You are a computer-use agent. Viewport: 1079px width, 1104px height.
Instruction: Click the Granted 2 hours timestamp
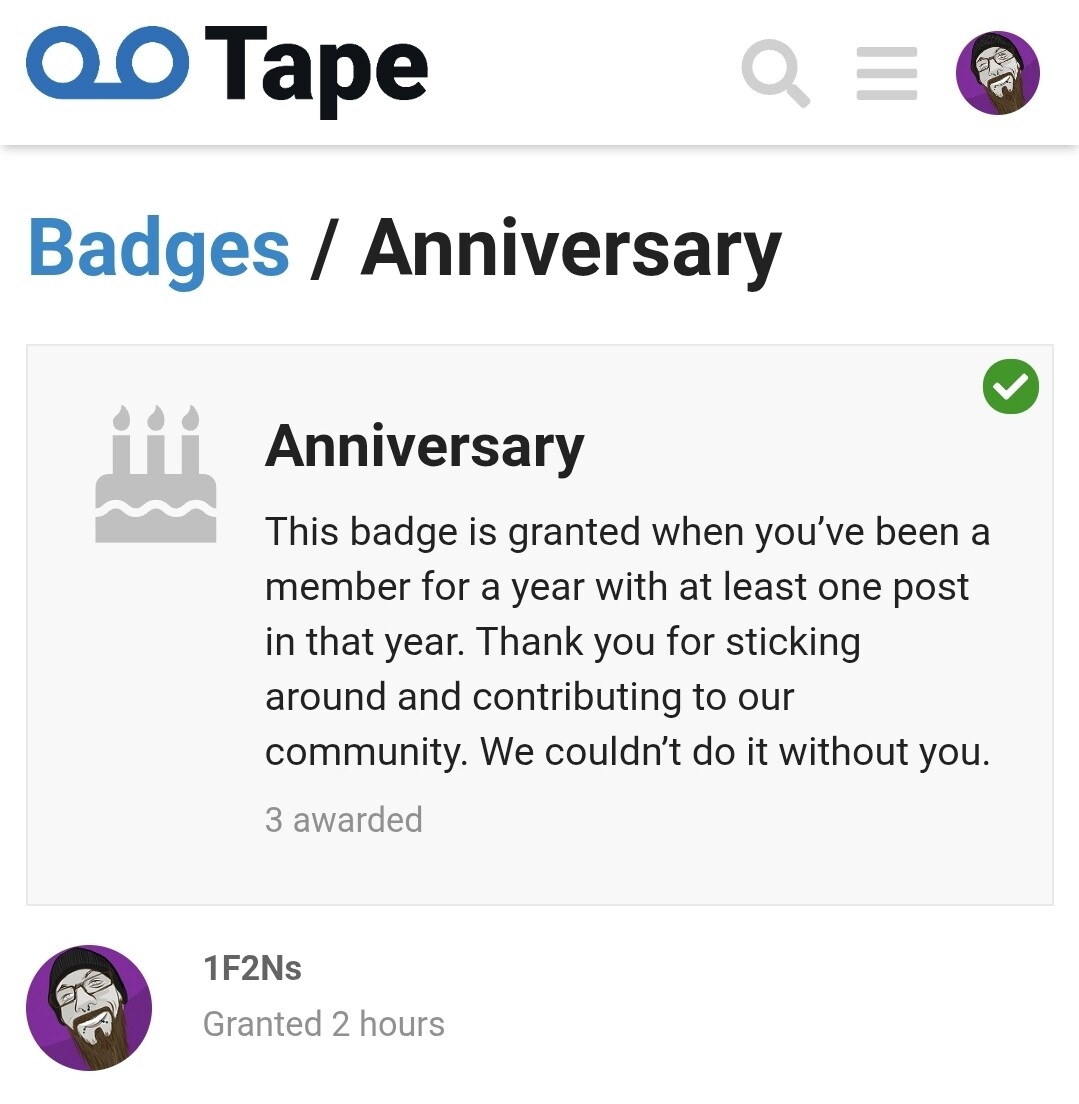pyautogui.click(x=323, y=1024)
